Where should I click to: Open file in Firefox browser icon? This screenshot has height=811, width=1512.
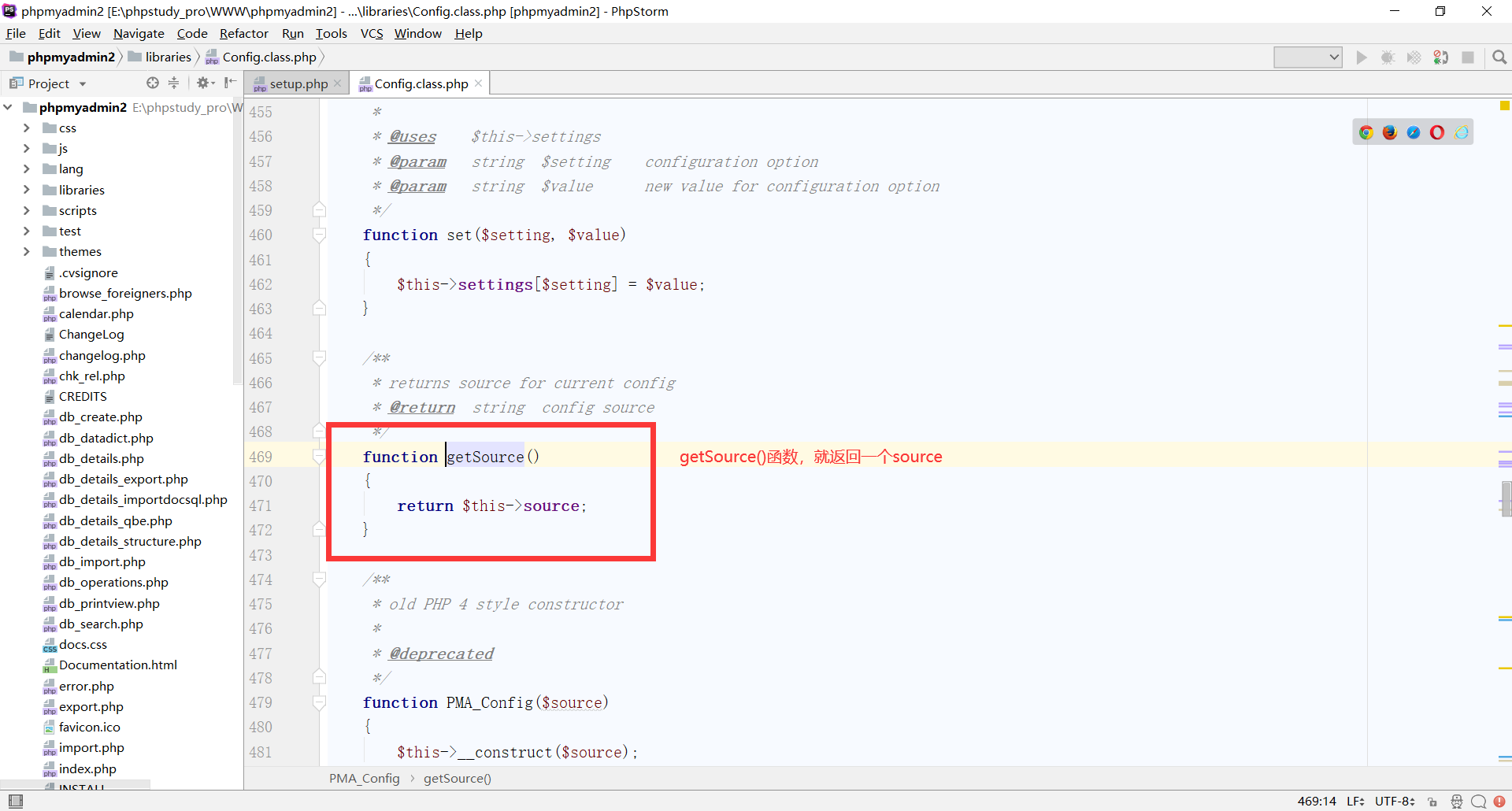point(1390,132)
